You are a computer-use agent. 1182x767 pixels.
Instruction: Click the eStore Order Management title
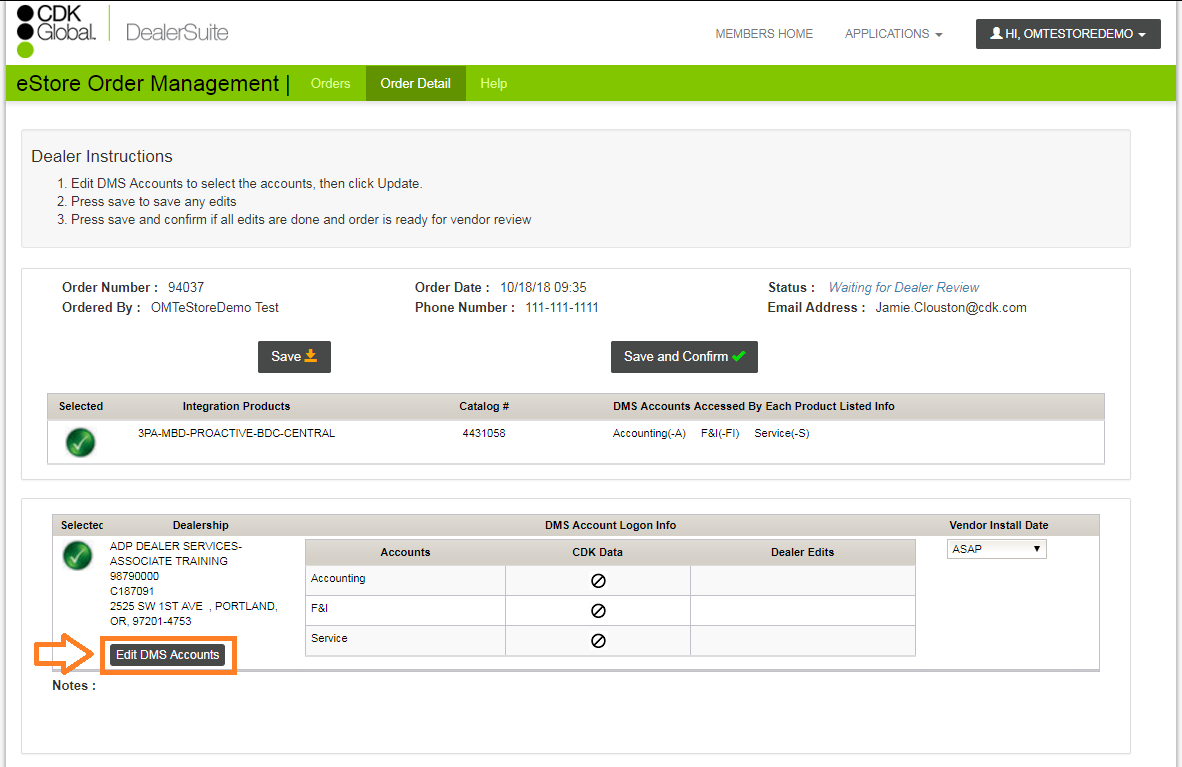click(148, 83)
